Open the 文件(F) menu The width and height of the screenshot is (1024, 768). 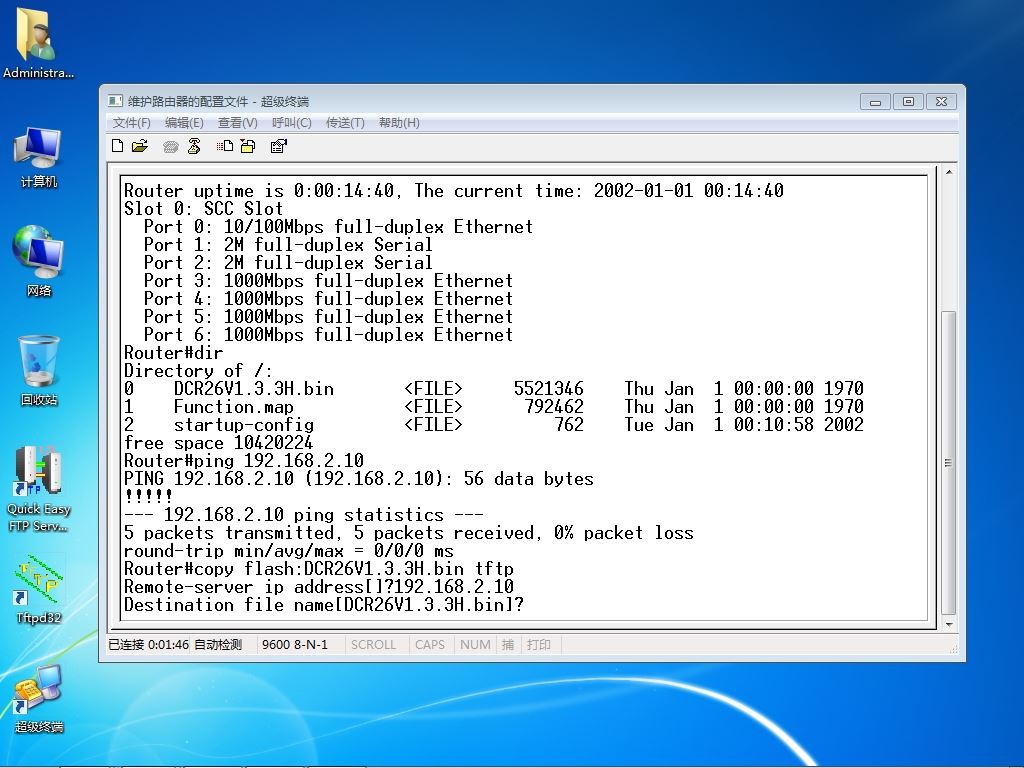point(131,123)
